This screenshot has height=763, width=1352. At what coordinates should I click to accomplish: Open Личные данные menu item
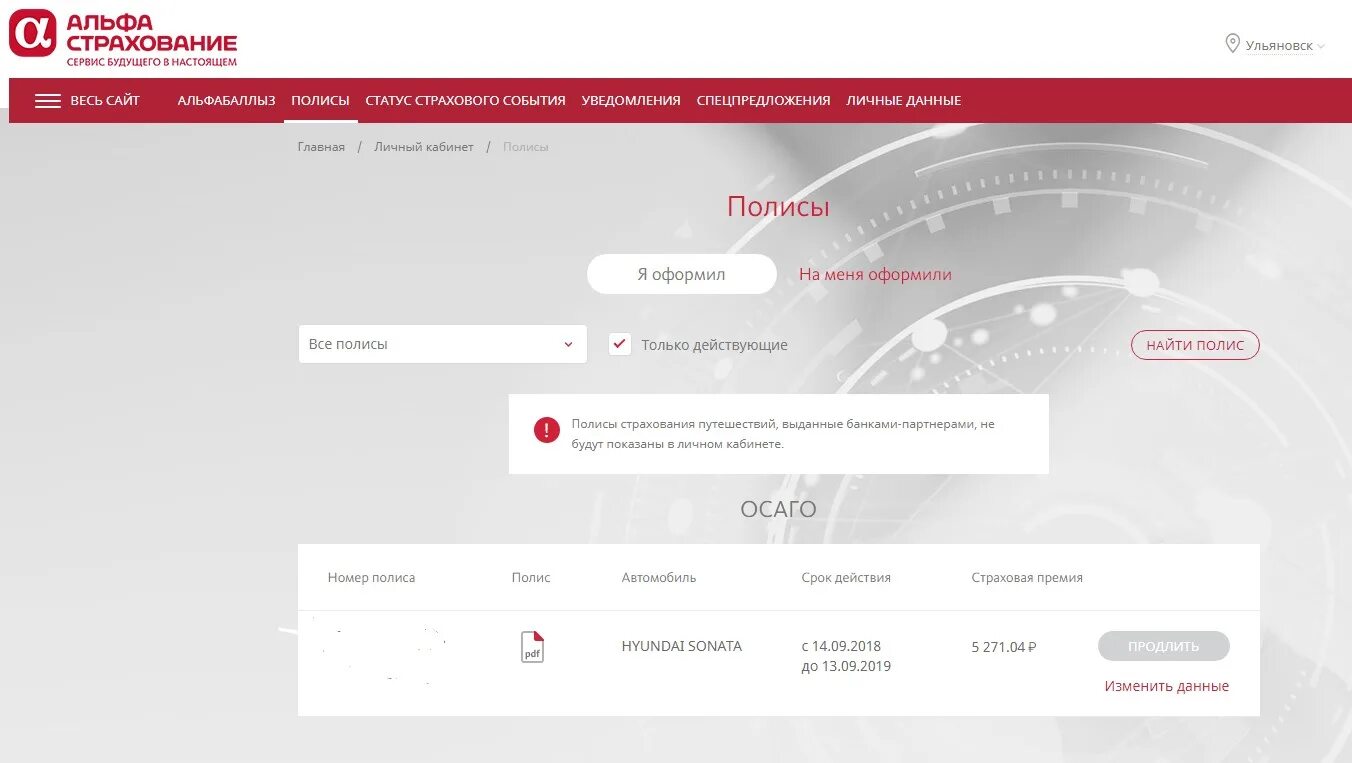(x=903, y=101)
